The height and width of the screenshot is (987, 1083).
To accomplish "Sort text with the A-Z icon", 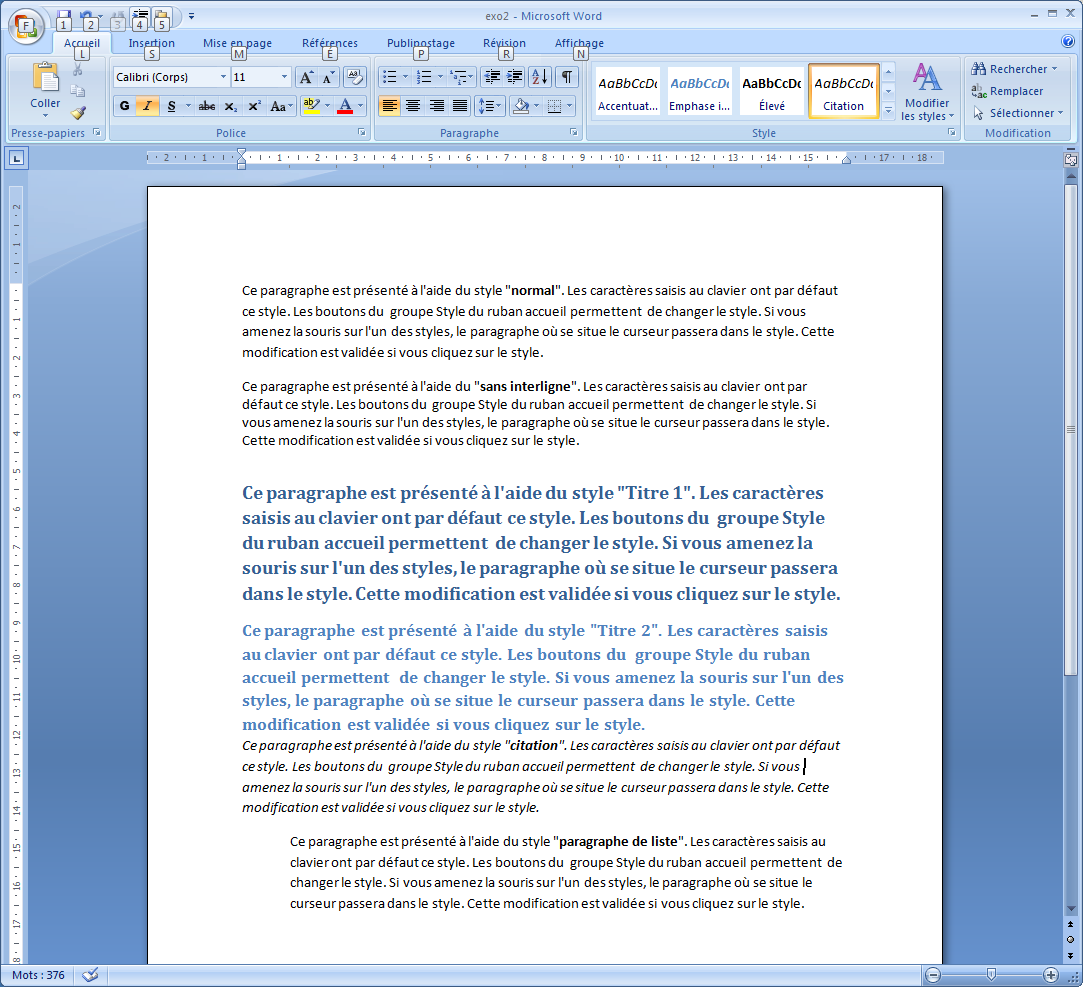I will (539, 77).
